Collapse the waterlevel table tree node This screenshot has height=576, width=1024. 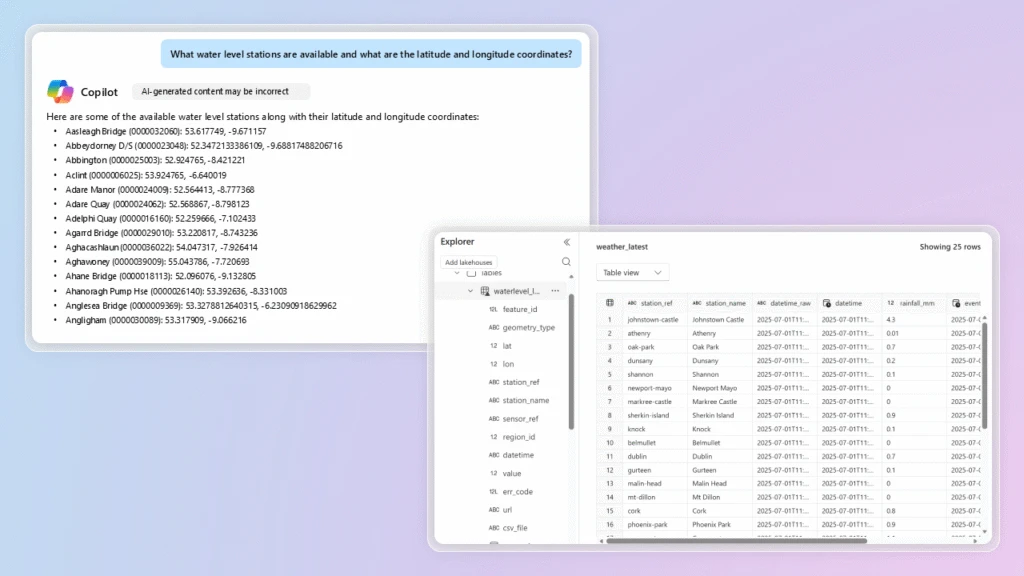(x=470, y=291)
